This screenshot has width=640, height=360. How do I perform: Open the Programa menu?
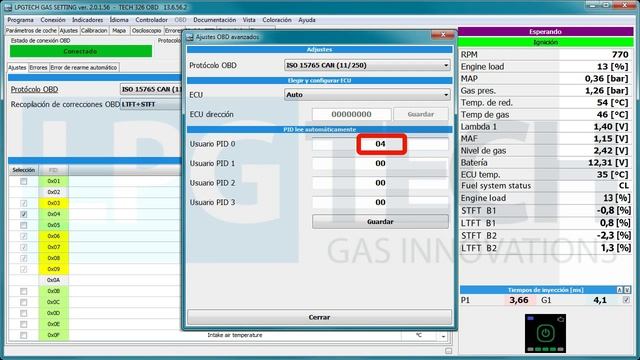(x=20, y=20)
